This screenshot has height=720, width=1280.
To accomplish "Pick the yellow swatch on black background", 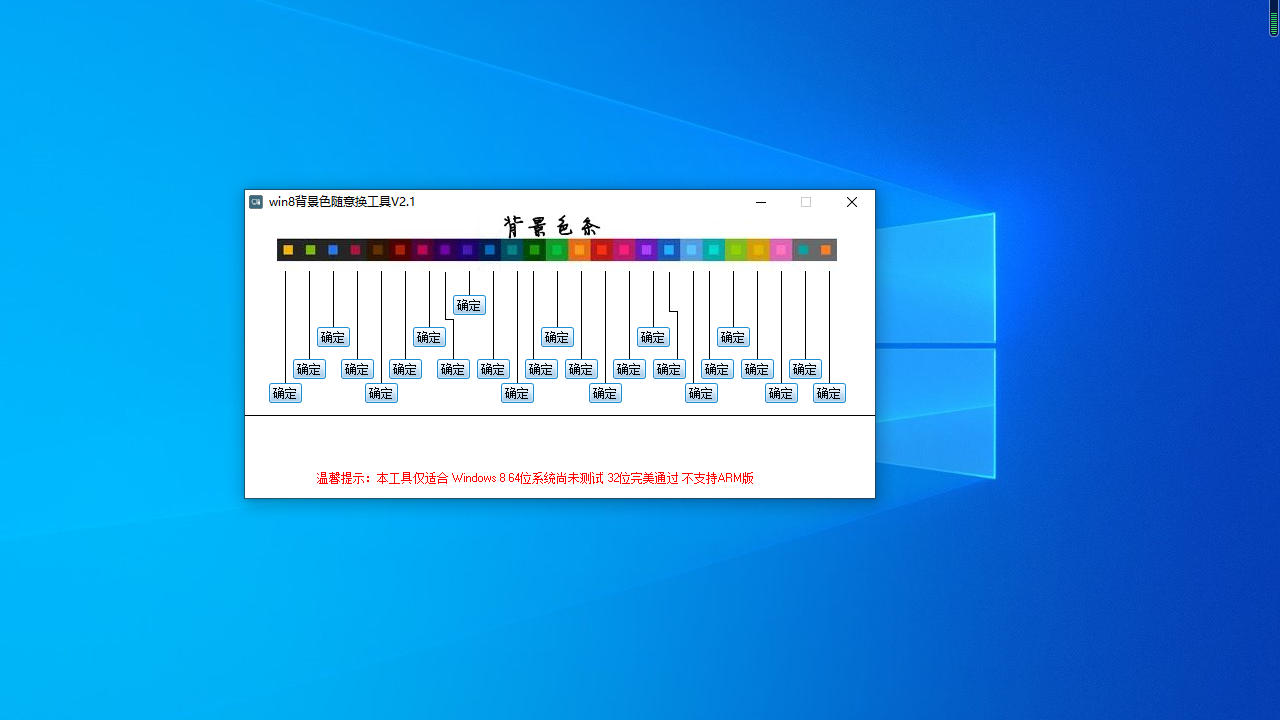I will pyautogui.click(x=288, y=250).
